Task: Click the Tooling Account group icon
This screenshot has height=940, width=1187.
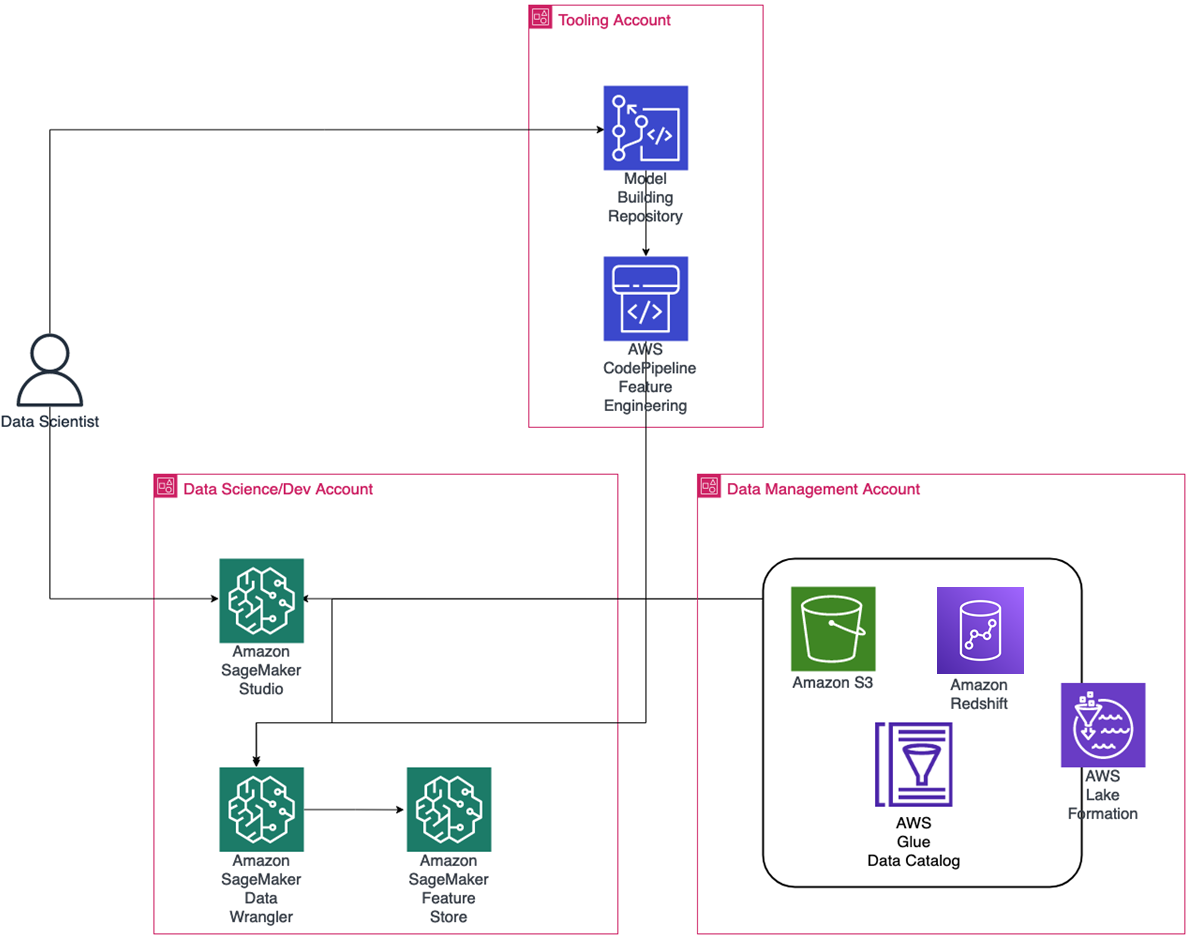Action: click(541, 17)
